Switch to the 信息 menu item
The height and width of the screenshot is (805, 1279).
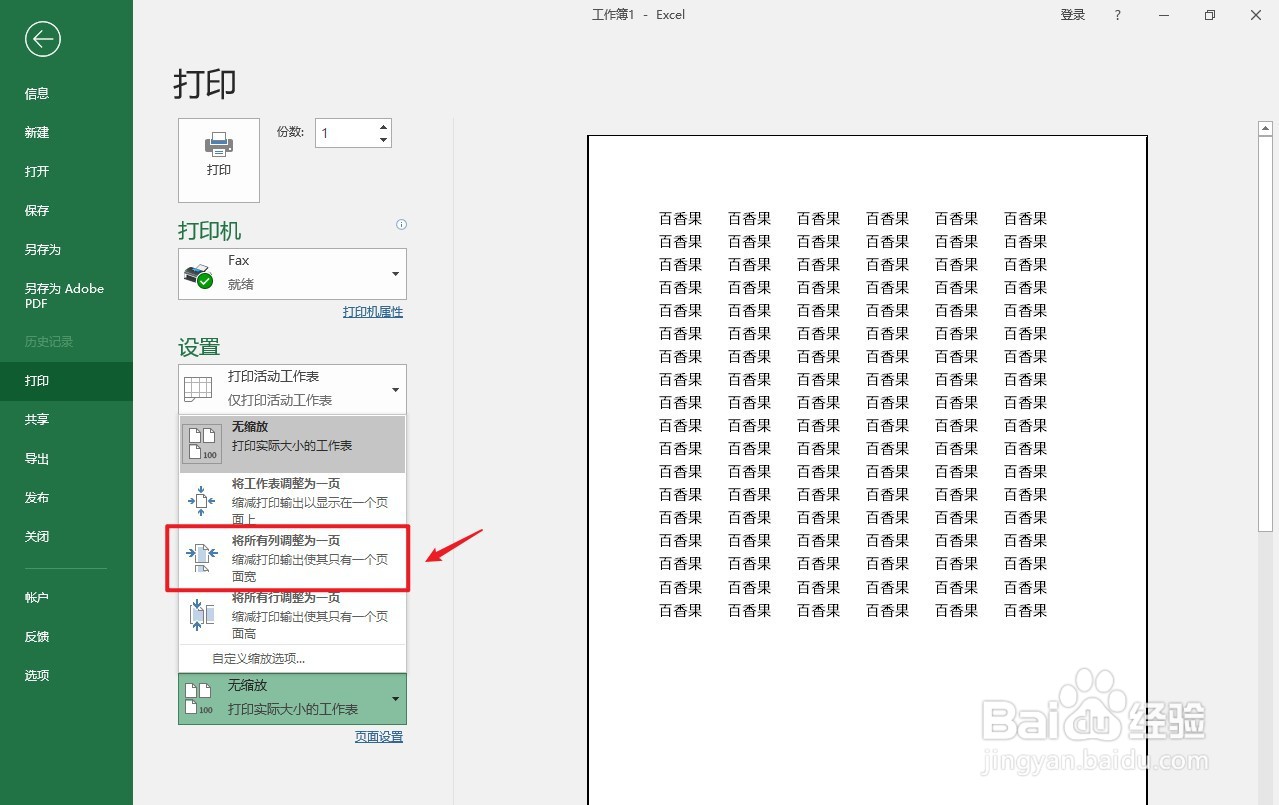click(x=37, y=93)
